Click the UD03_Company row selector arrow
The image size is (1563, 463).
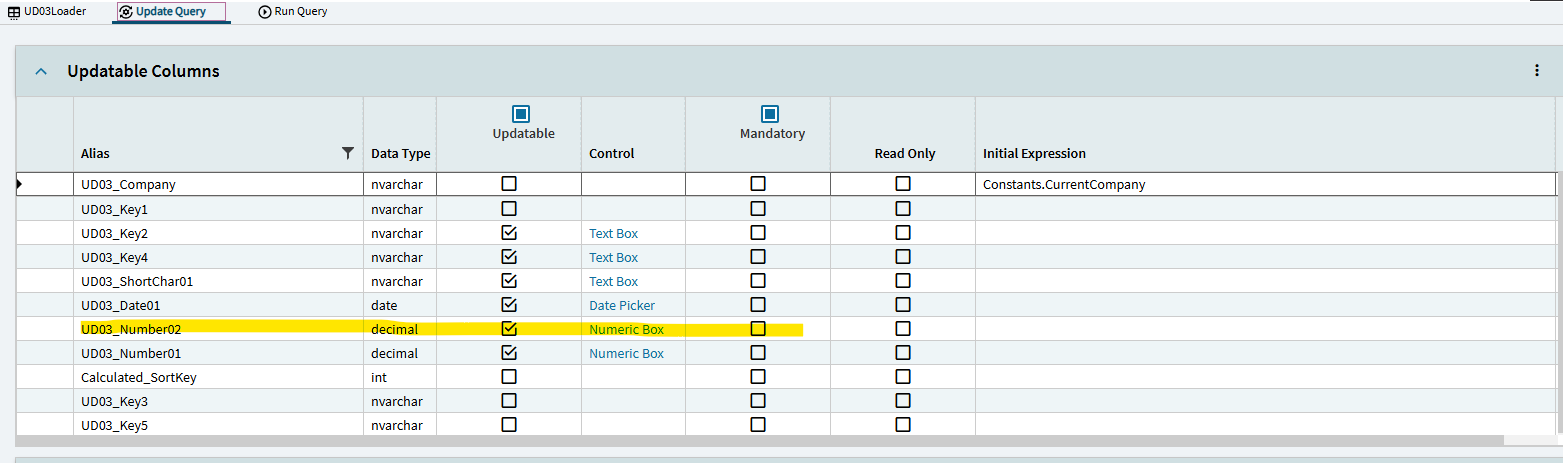pos(20,184)
